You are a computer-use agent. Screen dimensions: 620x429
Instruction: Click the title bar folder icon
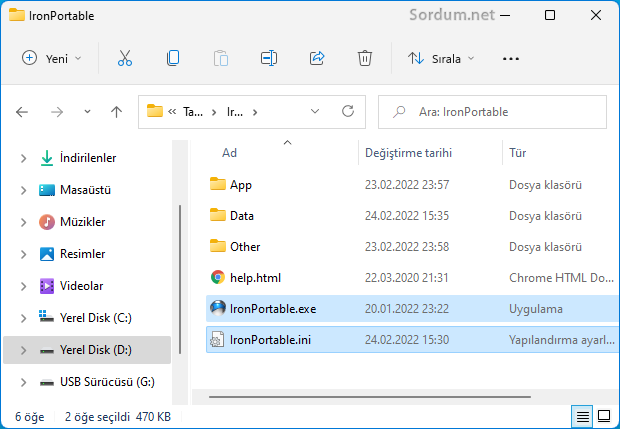[x=17, y=15]
